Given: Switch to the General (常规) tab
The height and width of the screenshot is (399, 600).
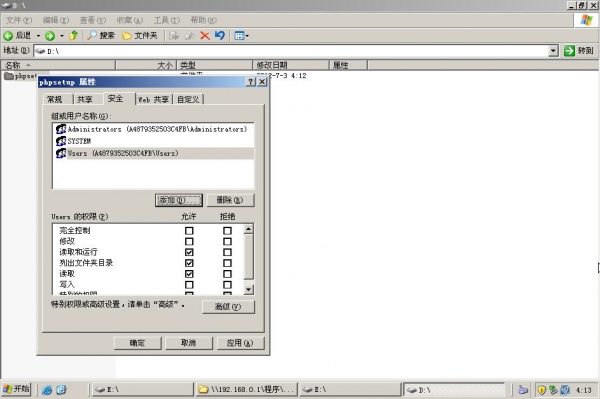Looking at the screenshot, I should pyautogui.click(x=57, y=99).
